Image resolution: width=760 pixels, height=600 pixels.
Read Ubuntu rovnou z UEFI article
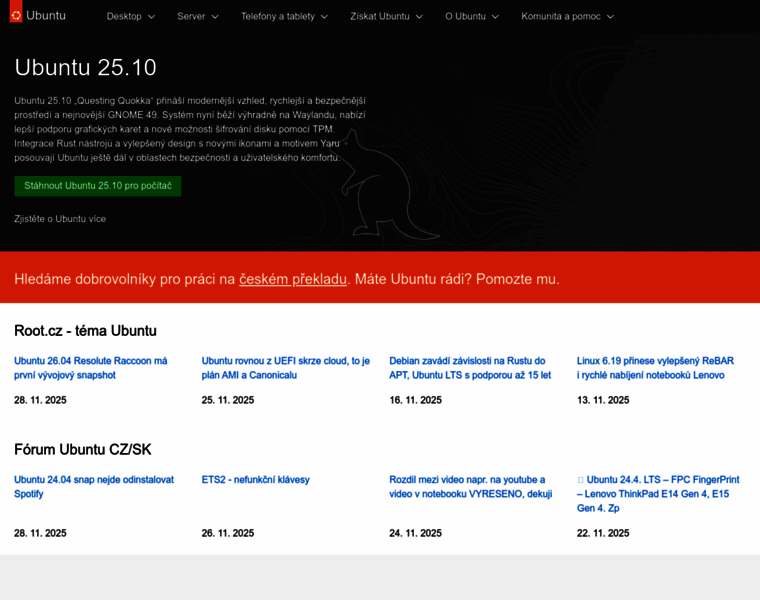point(285,368)
